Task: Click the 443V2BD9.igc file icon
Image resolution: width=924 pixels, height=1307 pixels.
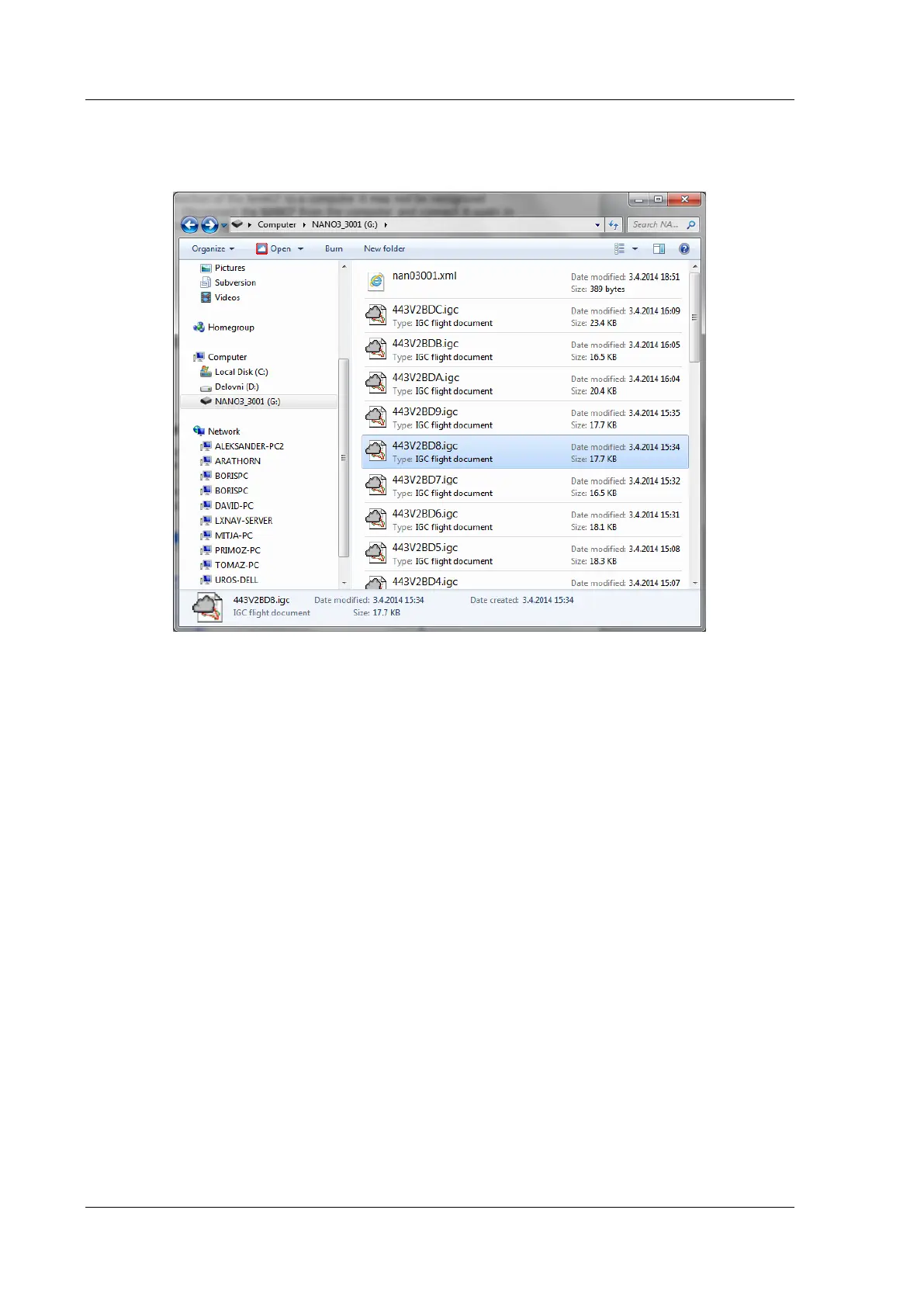Action: pos(376,418)
